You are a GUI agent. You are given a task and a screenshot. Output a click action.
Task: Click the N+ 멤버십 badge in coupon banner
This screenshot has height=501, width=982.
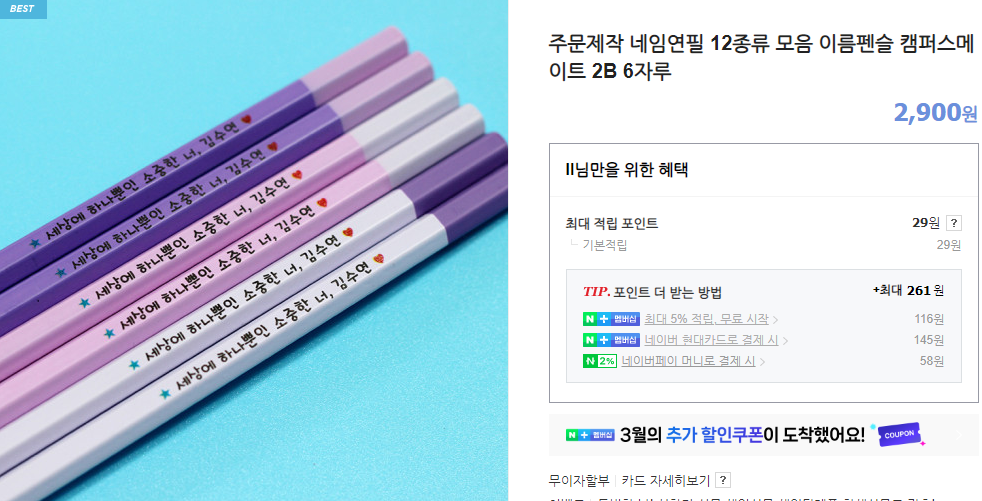[x=591, y=435]
